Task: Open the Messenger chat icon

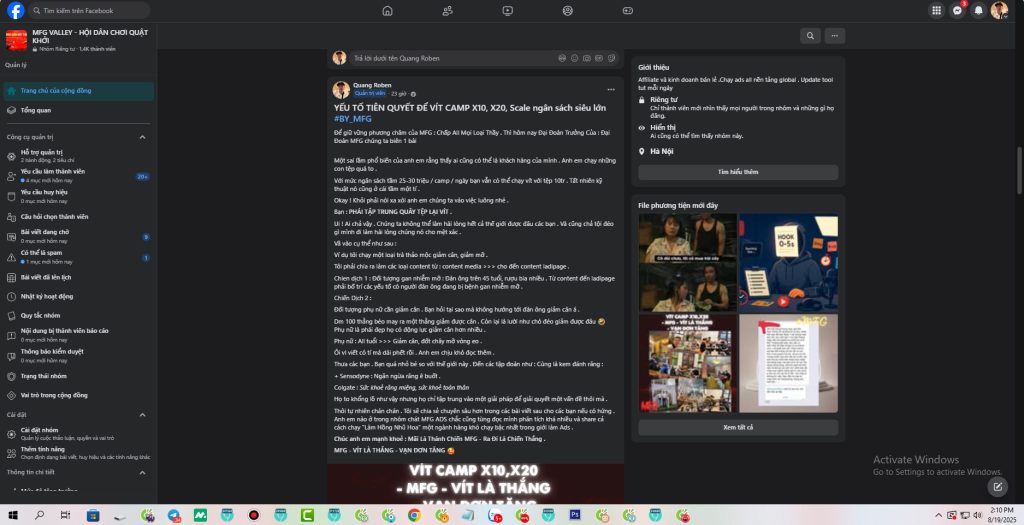Action: pyautogui.click(x=957, y=10)
